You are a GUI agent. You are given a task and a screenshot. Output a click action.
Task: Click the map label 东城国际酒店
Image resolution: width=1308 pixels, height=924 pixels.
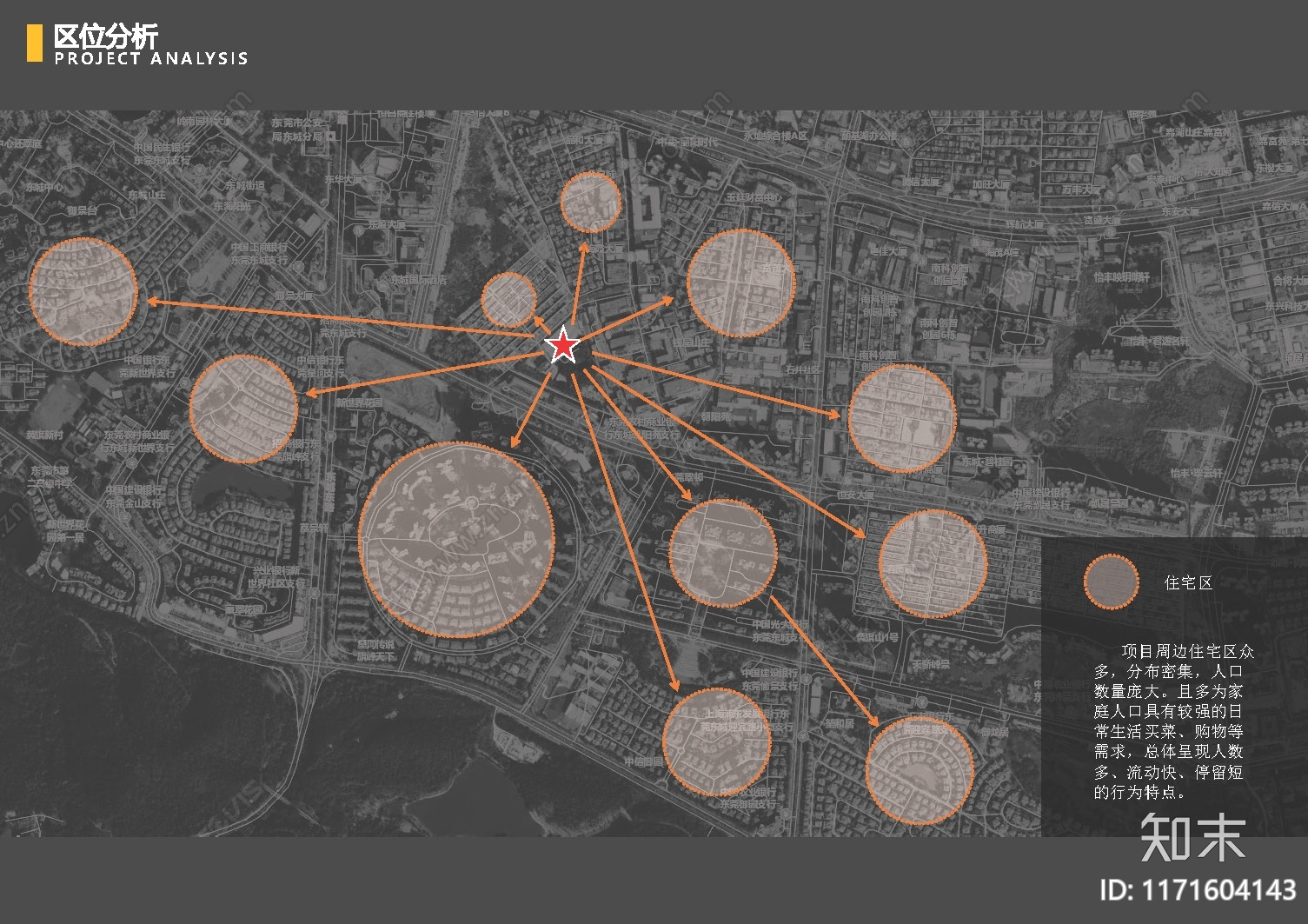[x=418, y=280]
